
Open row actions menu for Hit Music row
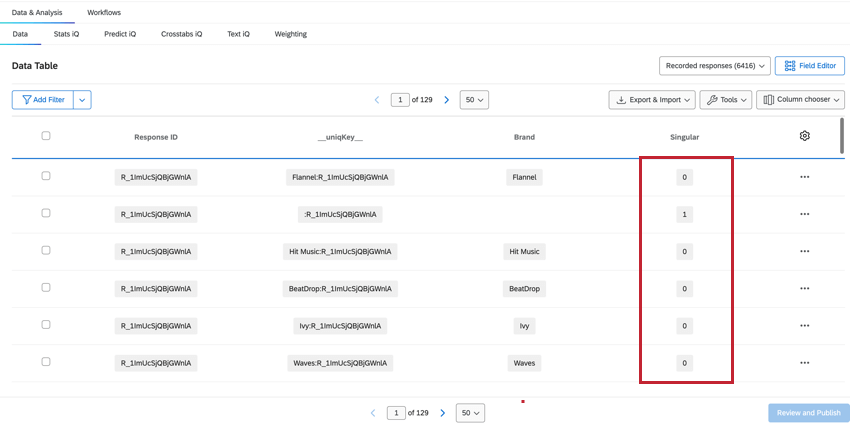click(x=804, y=252)
